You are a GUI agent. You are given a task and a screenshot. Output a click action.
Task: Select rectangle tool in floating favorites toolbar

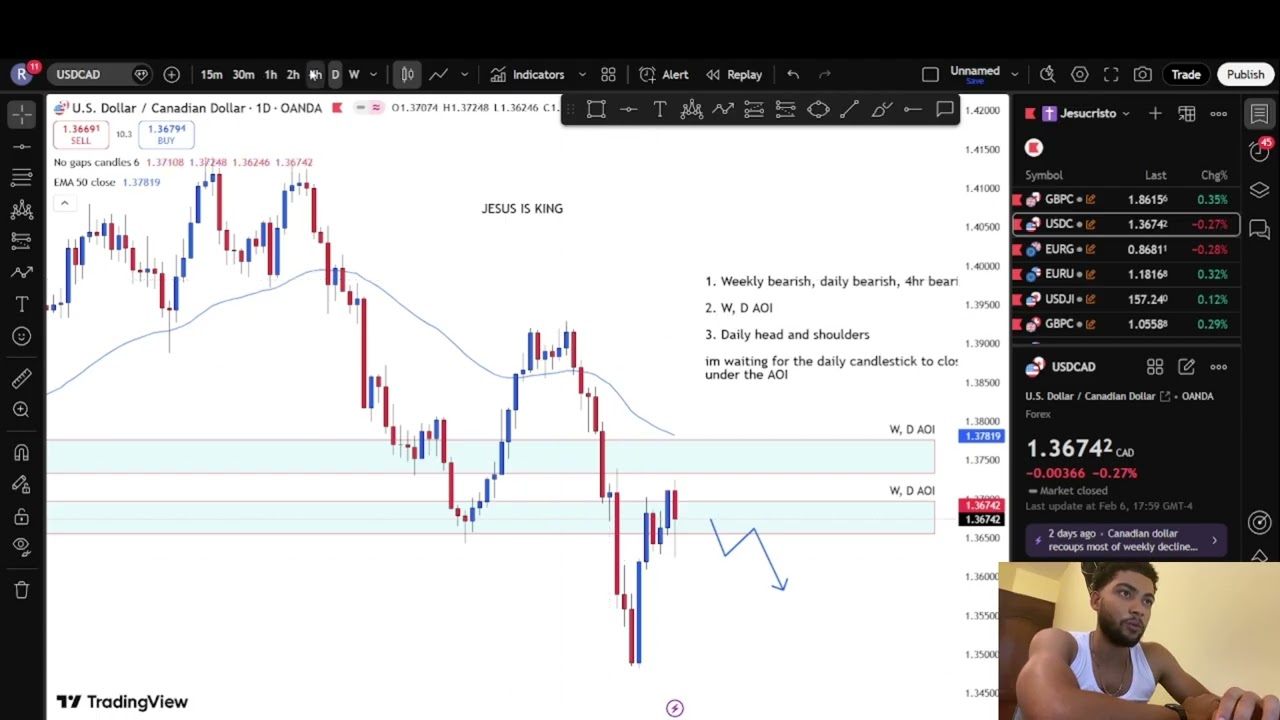tap(596, 109)
